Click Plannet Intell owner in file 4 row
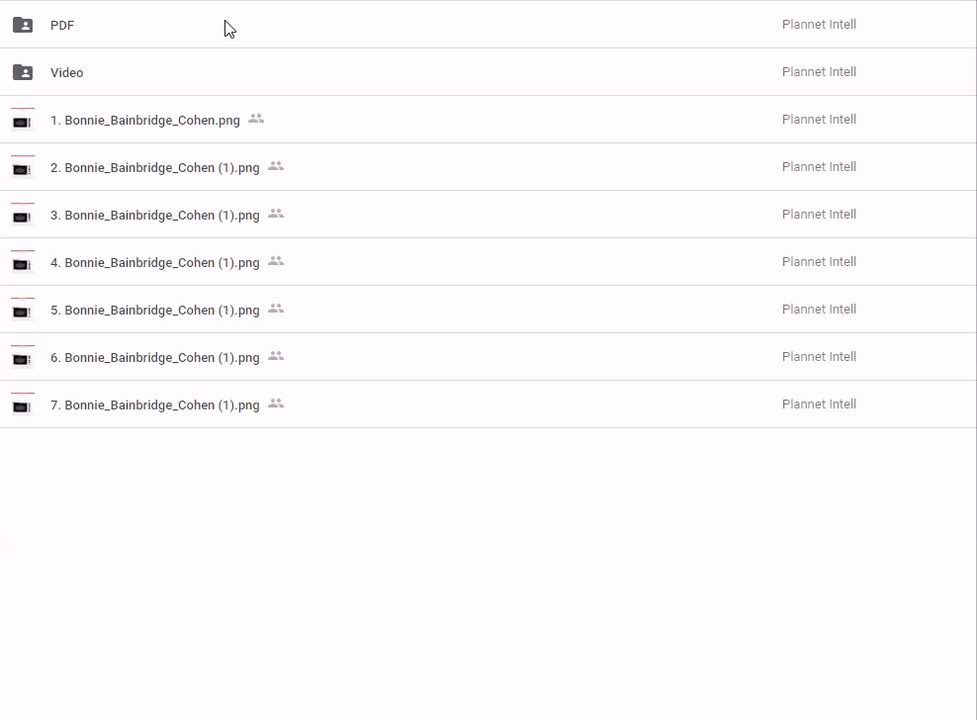The image size is (977, 720). (819, 262)
